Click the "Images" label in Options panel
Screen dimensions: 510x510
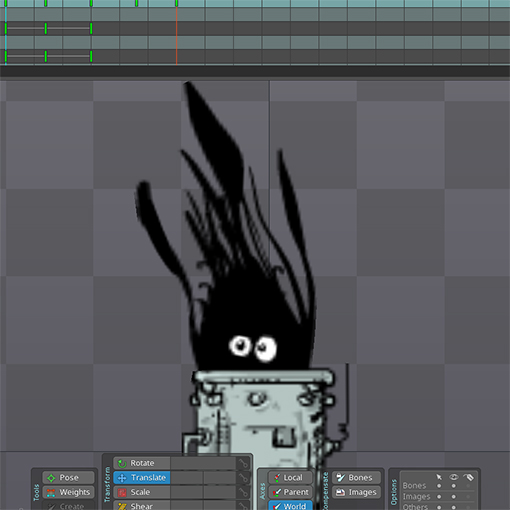pos(416,497)
